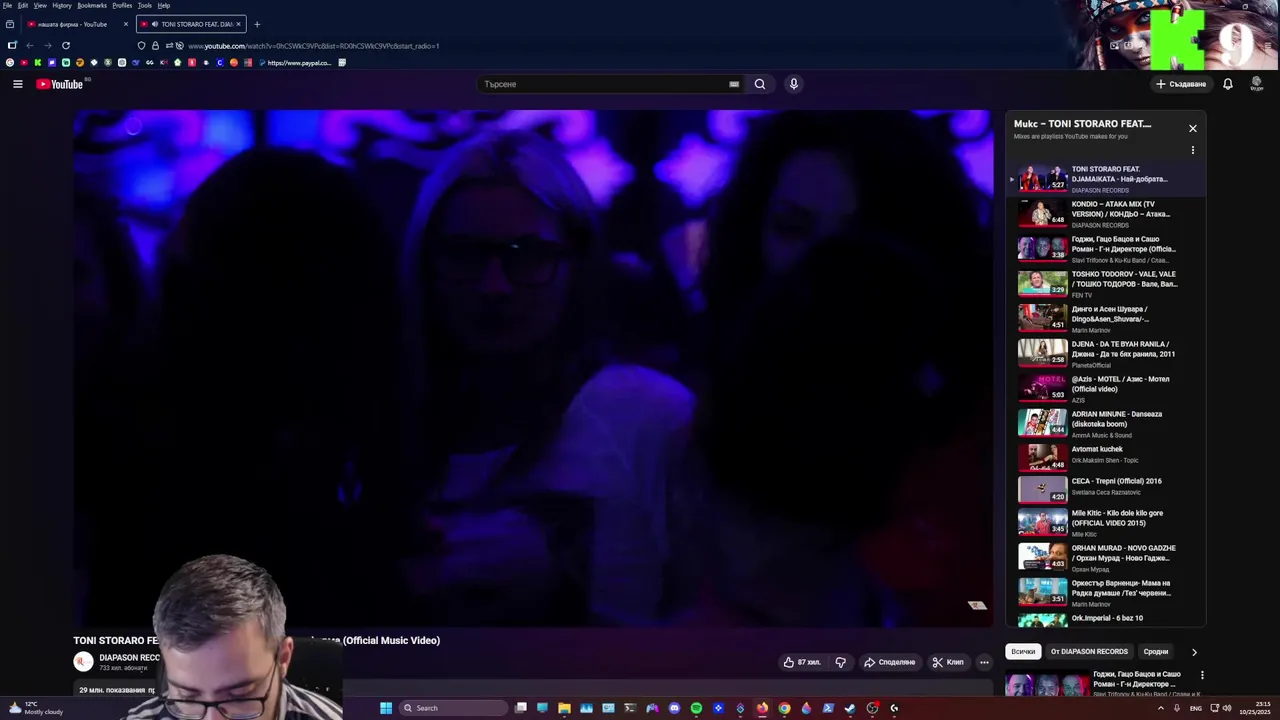Show hidden system tray icons chevron

coord(1160,708)
